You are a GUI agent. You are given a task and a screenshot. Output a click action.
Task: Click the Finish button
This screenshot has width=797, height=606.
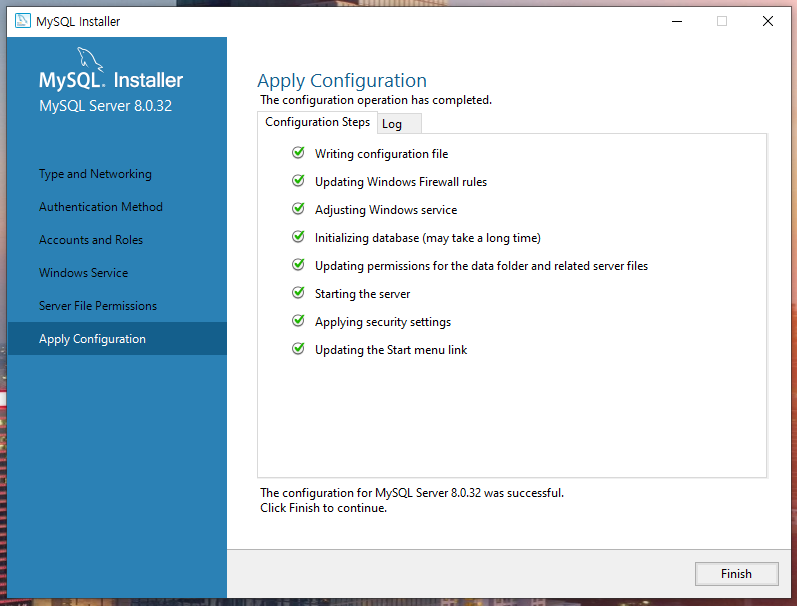pos(737,573)
